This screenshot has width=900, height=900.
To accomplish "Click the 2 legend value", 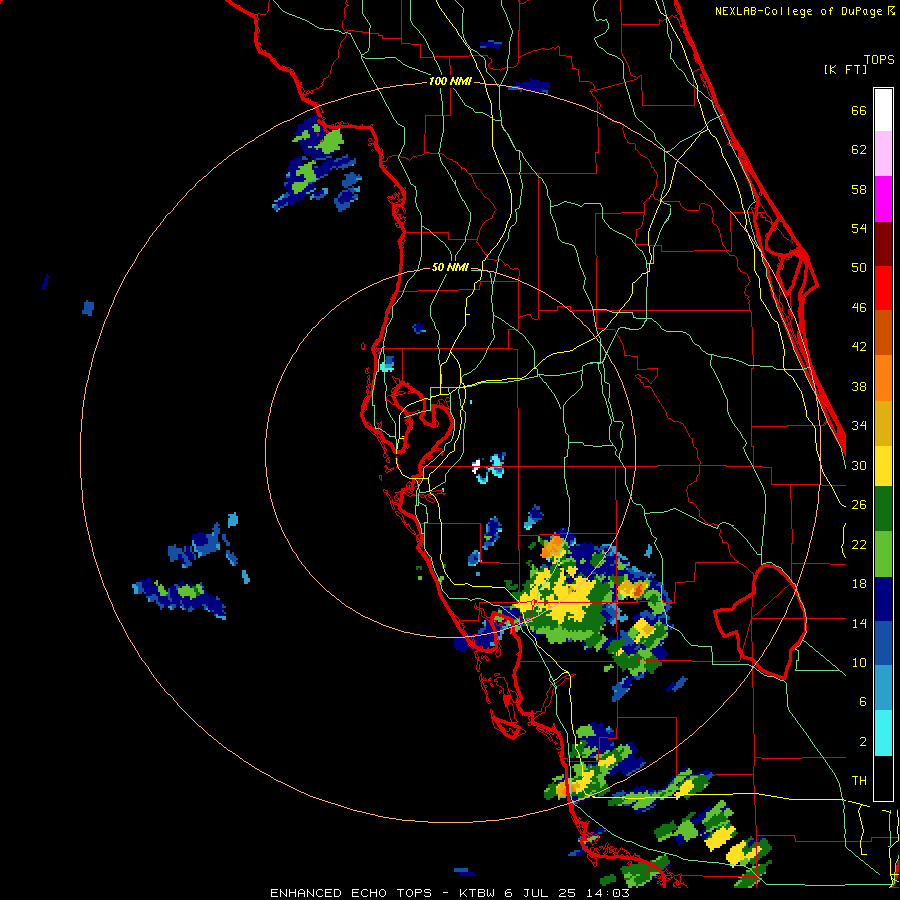I will (863, 742).
